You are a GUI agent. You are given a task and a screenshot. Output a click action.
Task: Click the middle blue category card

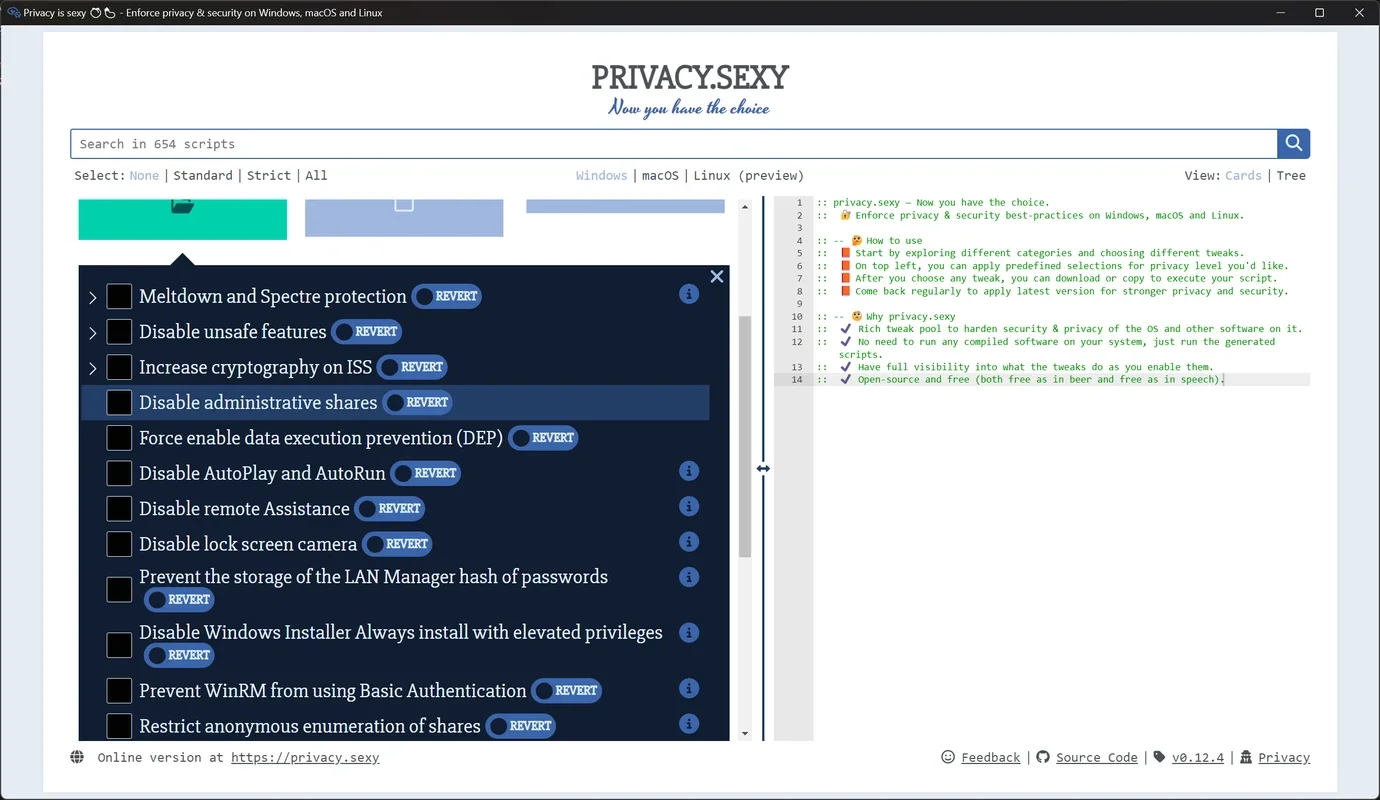404,218
